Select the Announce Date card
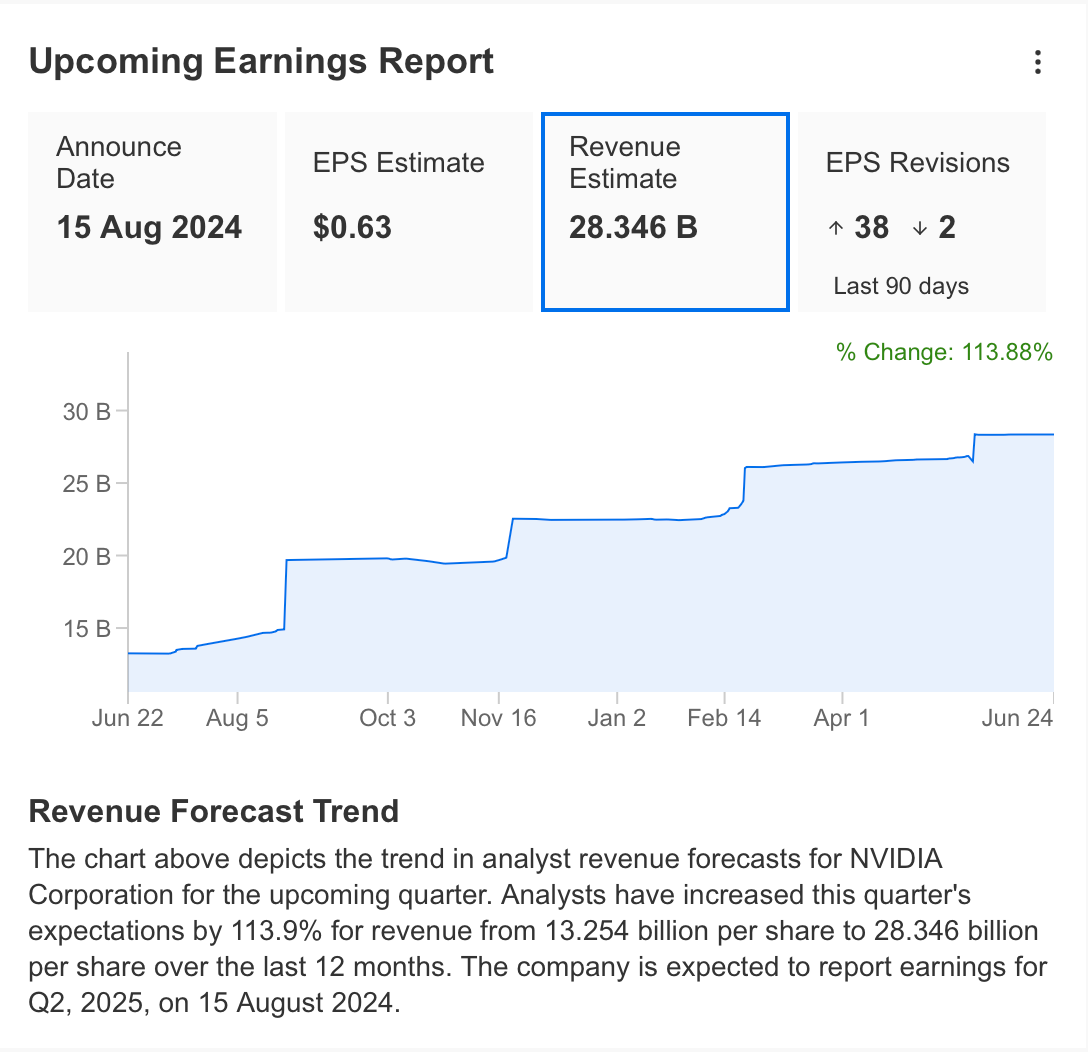The image size is (1088, 1052). (x=152, y=212)
